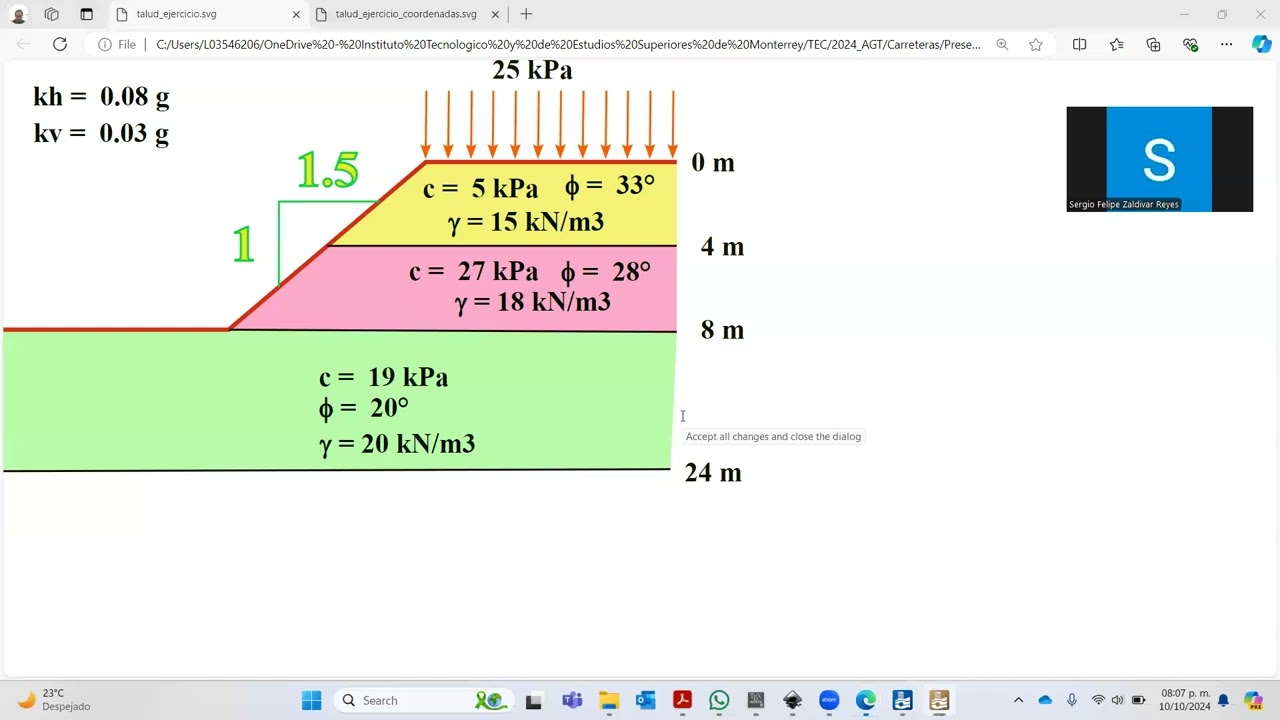Image resolution: width=1280 pixels, height=720 pixels.
Task: Open tab actions menu in Edge
Action: tap(86, 15)
